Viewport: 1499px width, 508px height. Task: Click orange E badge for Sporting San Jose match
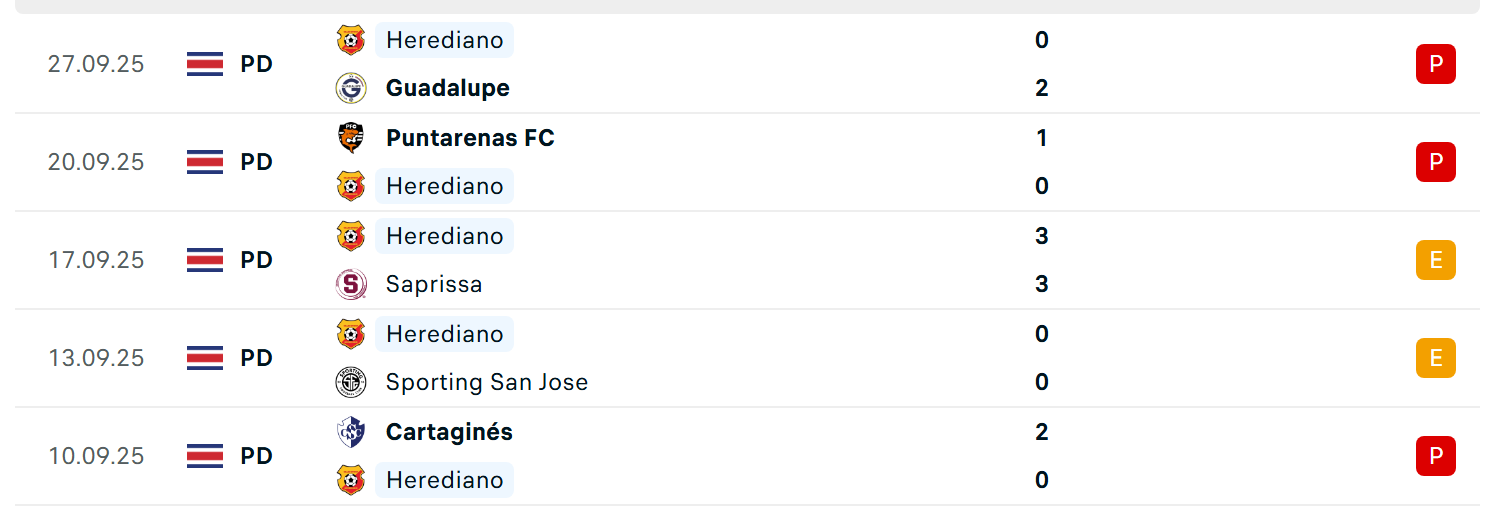(1436, 358)
